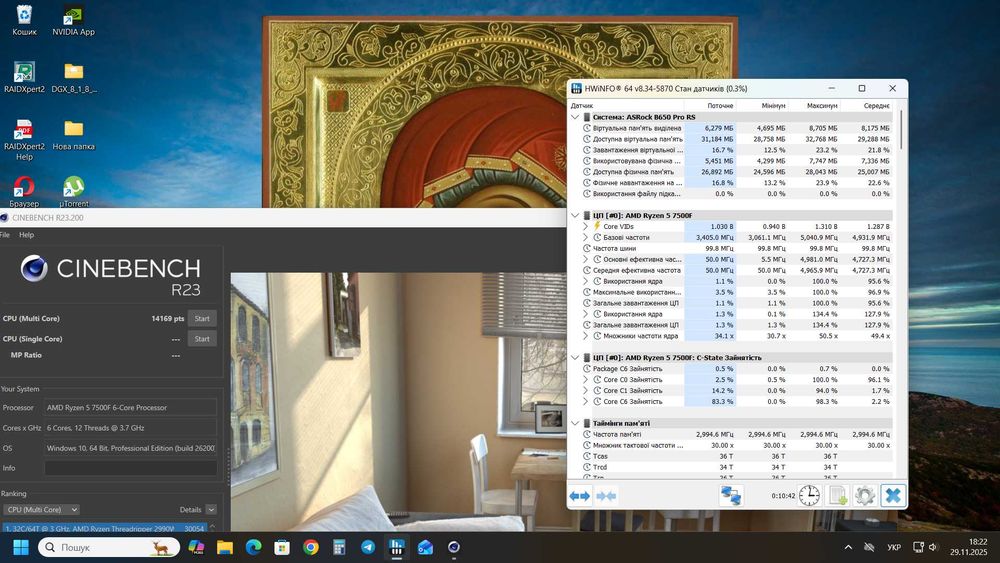
Task: Reset min/max values with the clock icon
Action: point(809,495)
